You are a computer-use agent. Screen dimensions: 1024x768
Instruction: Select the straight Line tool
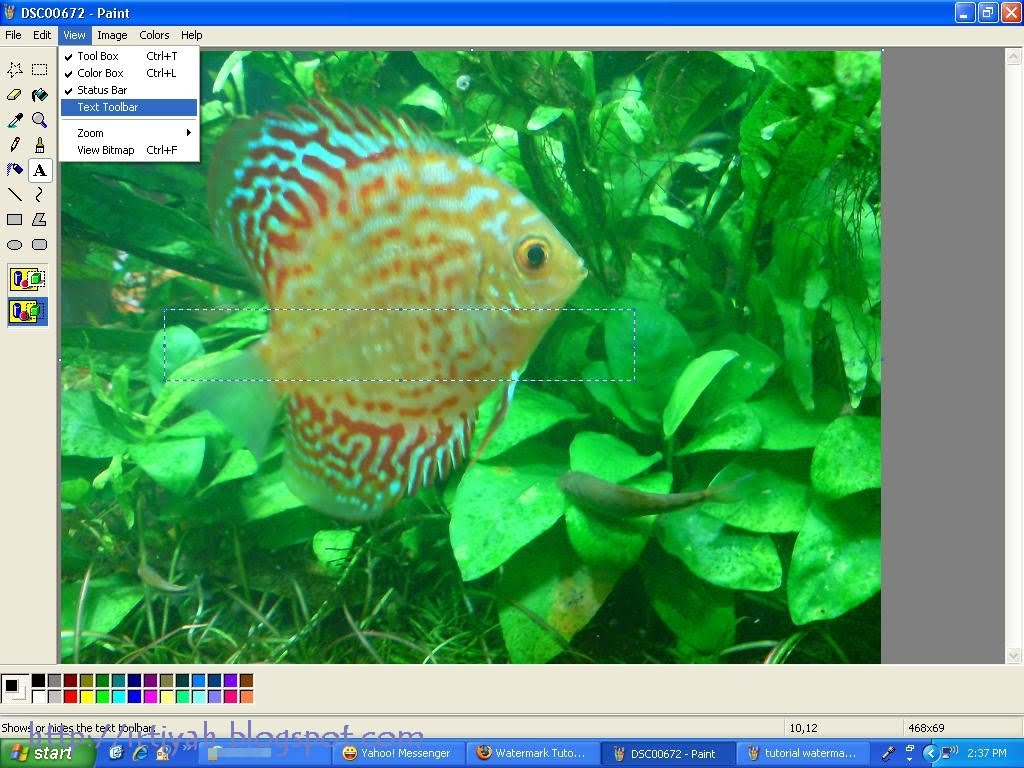[14, 195]
